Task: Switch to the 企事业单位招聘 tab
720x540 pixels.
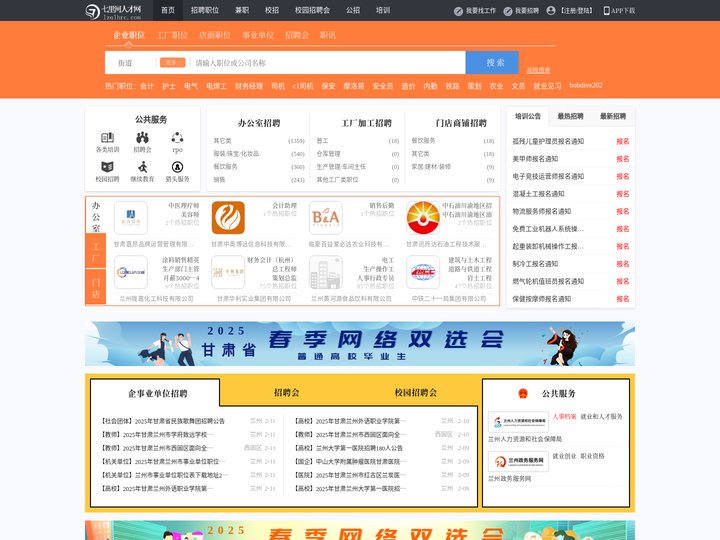Action: click(x=158, y=394)
